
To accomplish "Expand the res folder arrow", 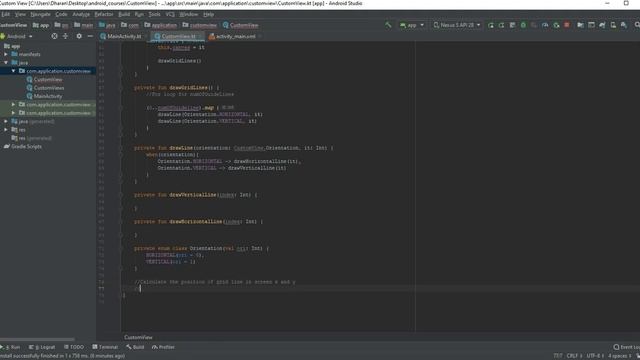I will point(6,130).
